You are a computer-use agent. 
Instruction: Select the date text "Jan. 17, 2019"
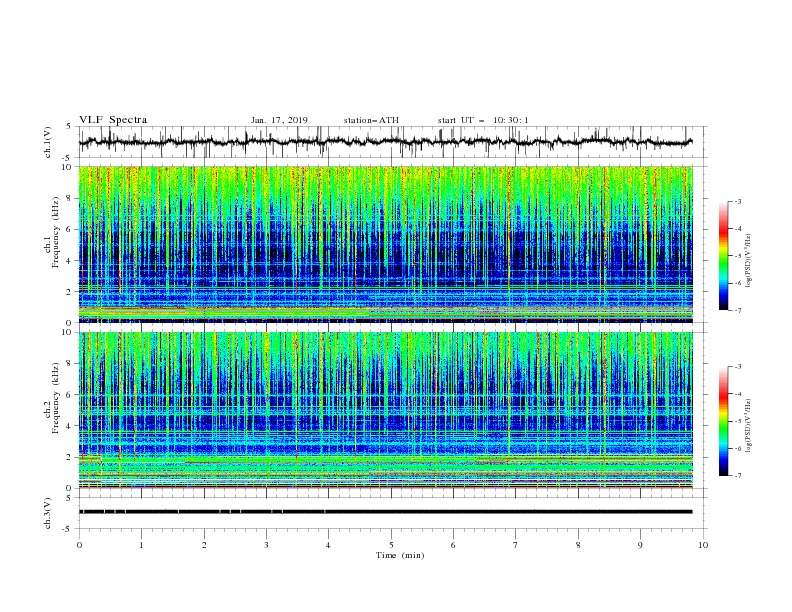tap(279, 120)
